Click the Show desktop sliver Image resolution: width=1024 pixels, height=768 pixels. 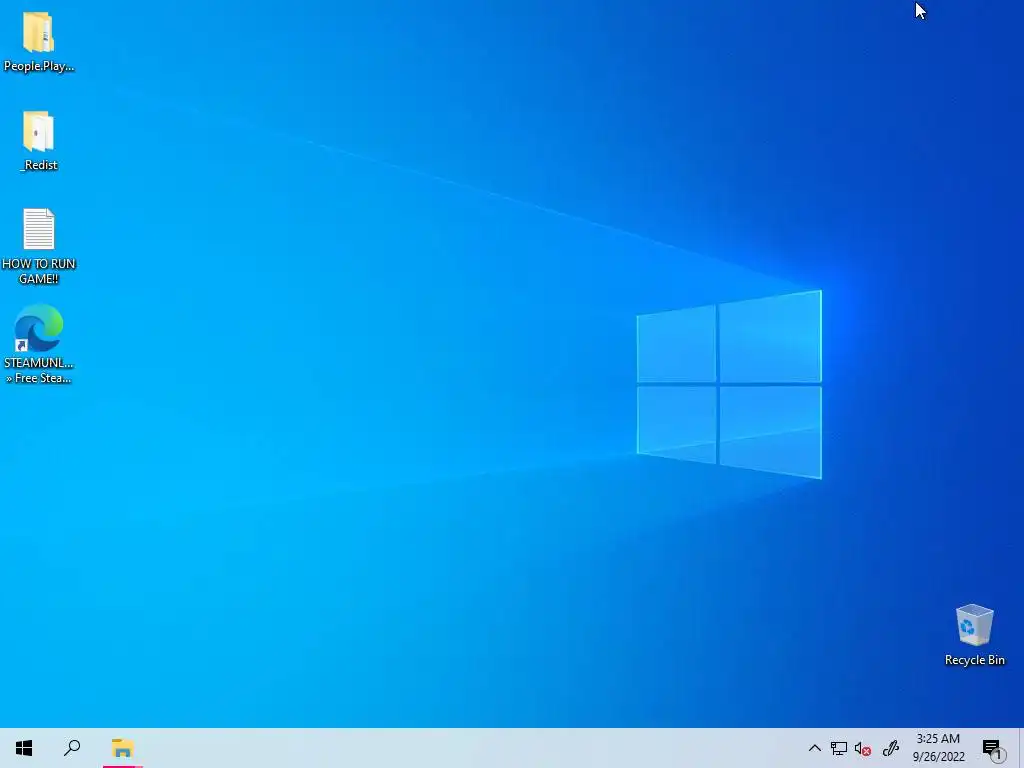pyautogui.click(x=1021, y=748)
